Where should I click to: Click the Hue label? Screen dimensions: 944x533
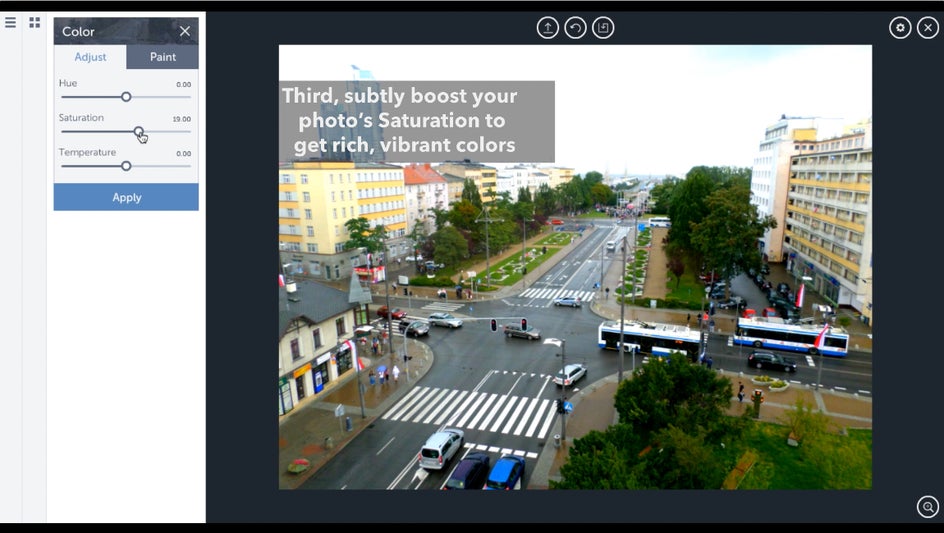[x=68, y=83]
